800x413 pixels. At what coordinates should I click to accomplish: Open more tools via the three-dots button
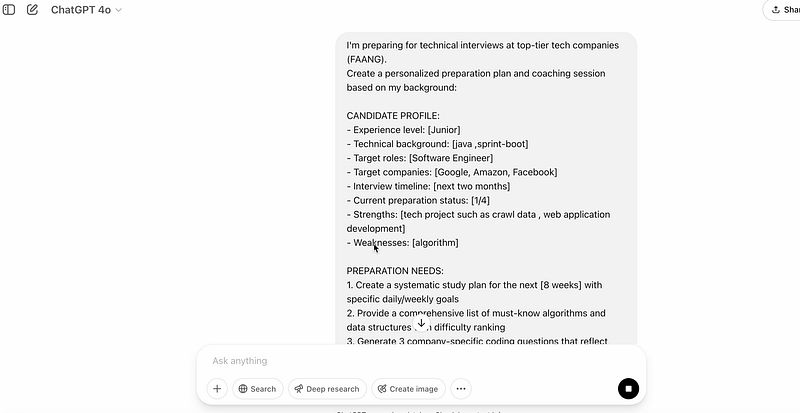click(460, 389)
